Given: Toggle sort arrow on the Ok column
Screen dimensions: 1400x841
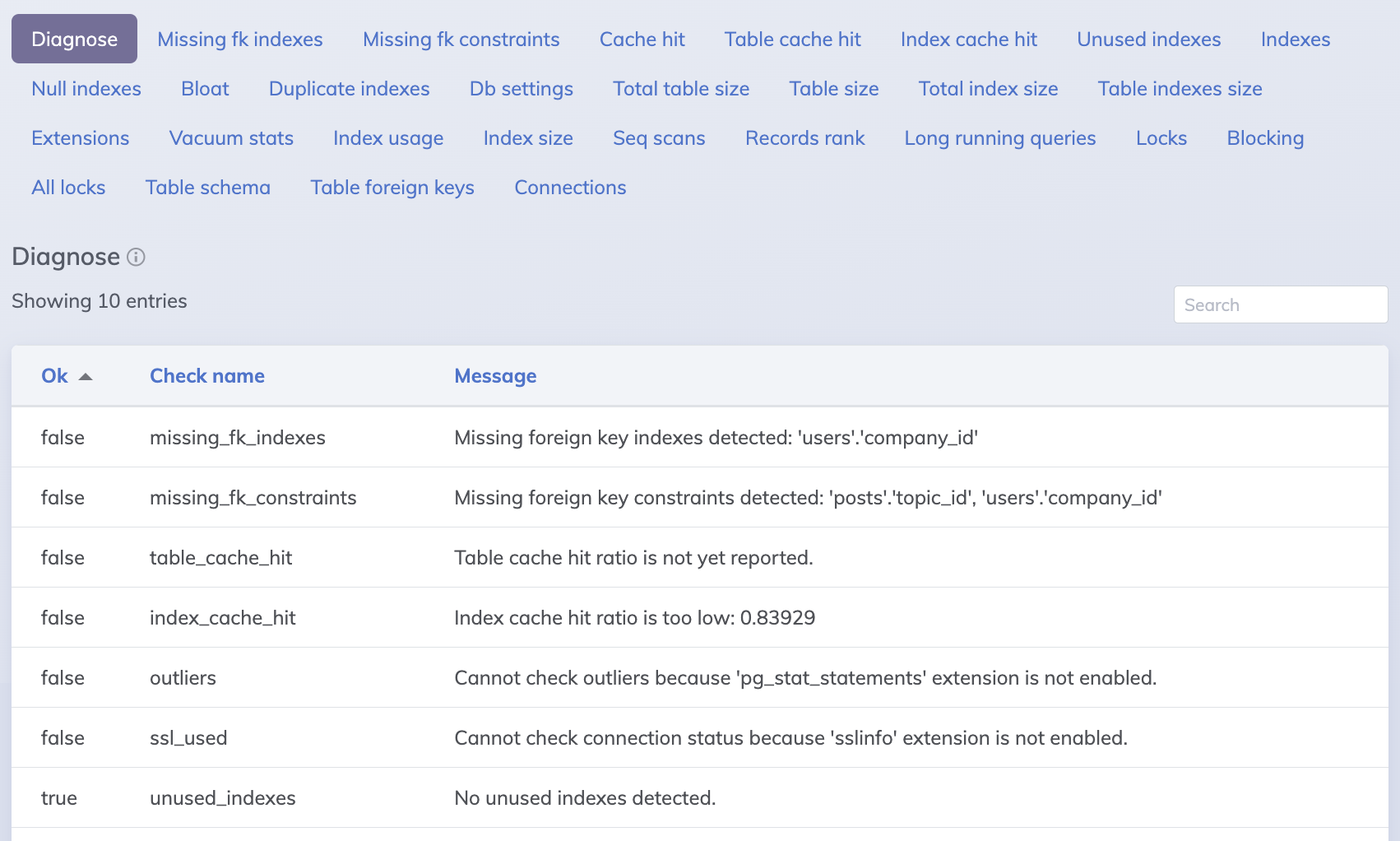Looking at the screenshot, I should tap(86, 377).
